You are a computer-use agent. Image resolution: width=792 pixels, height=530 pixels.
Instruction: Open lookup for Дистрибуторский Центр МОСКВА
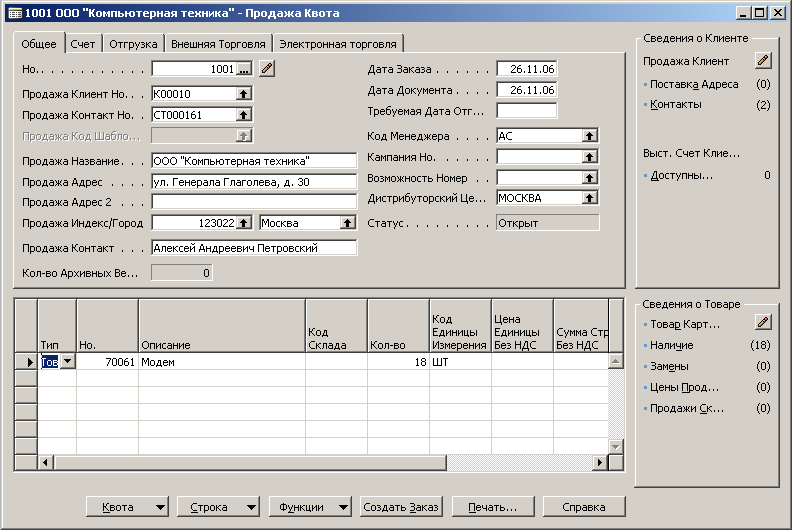pyautogui.click(x=589, y=198)
